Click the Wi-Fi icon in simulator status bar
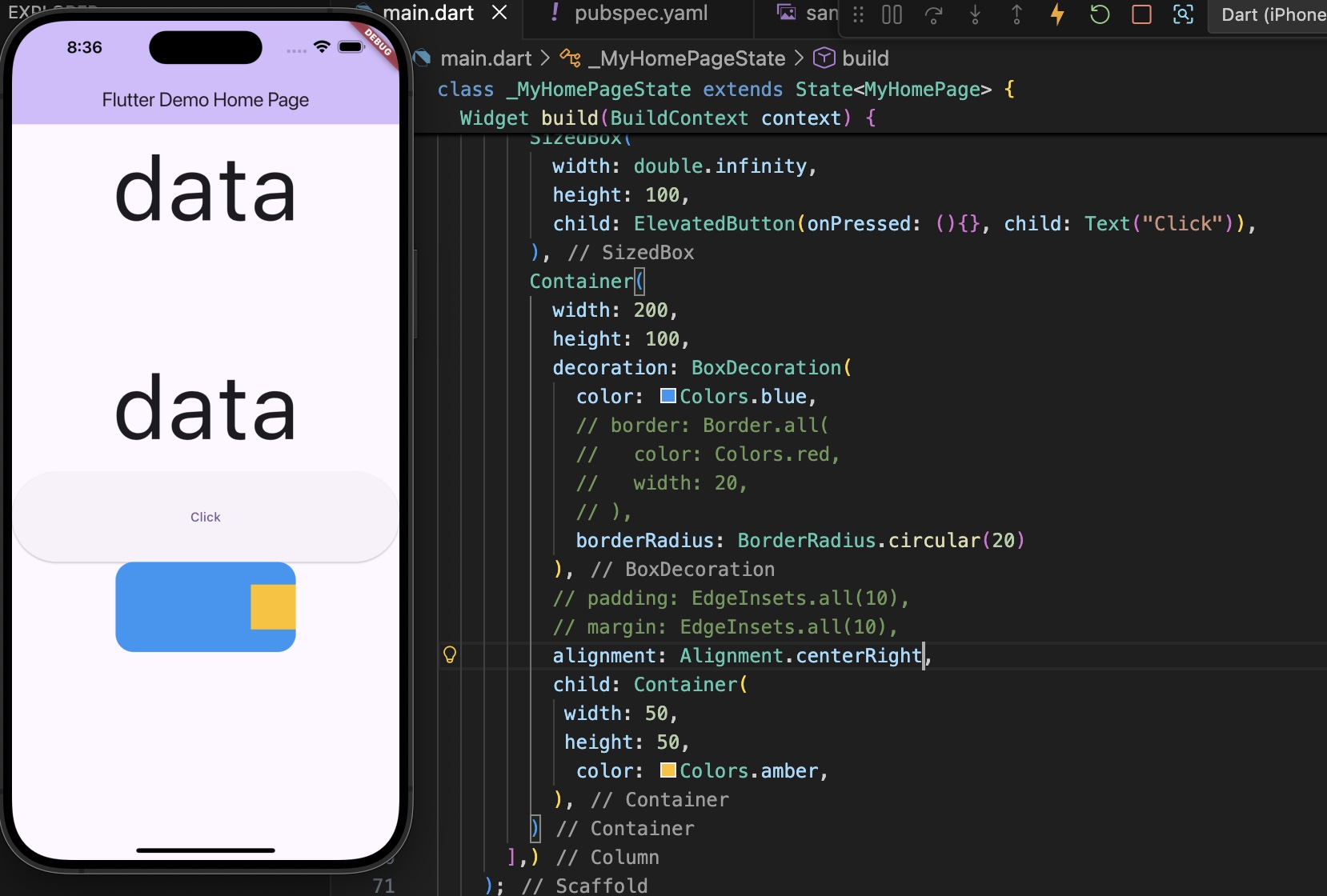 tap(322, 47)
